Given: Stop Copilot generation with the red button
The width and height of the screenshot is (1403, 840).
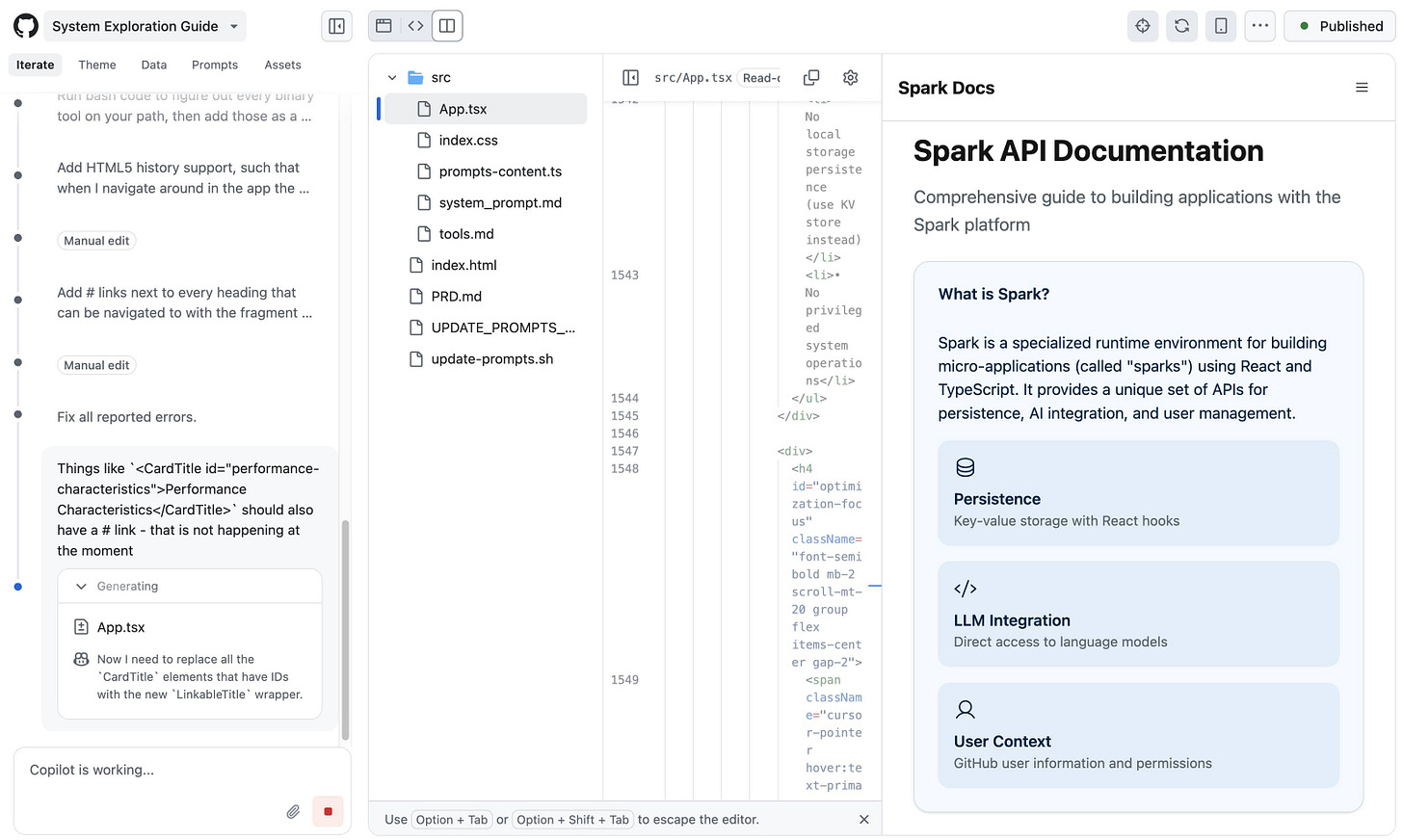Looking at the screenshot, I should click(x=327, y=811).
